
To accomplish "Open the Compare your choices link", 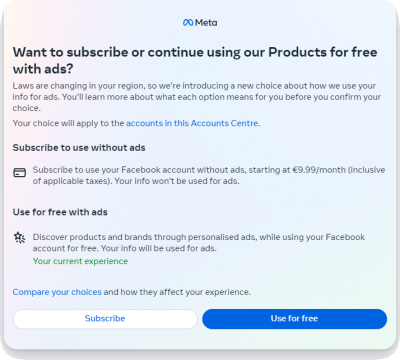I will click(x=57, y=292).
